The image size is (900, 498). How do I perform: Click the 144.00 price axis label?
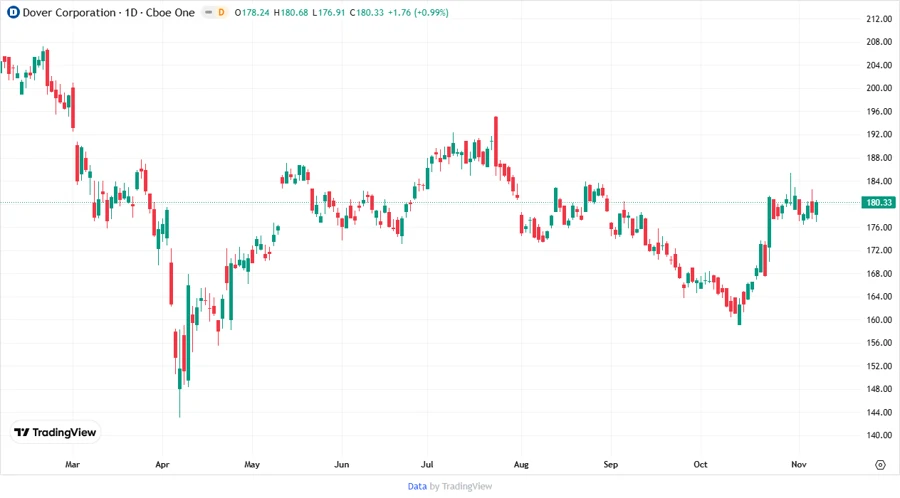(879, 412)
